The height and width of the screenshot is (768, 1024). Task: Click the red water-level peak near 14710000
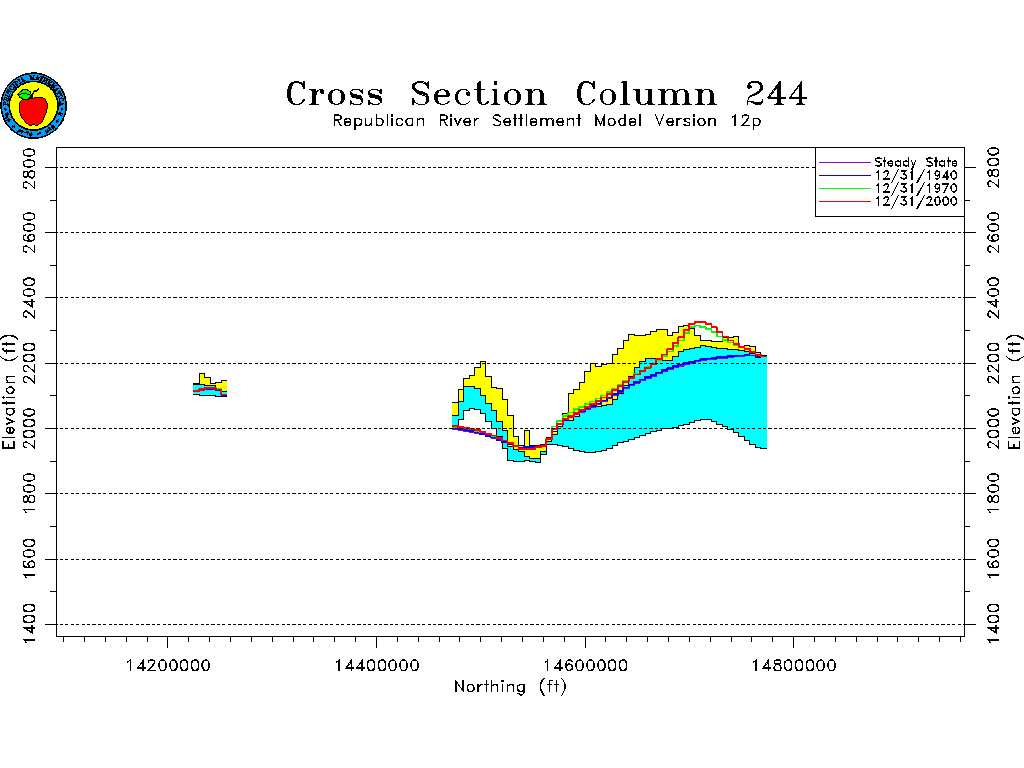pyautogui.click(x=700, y=323)
